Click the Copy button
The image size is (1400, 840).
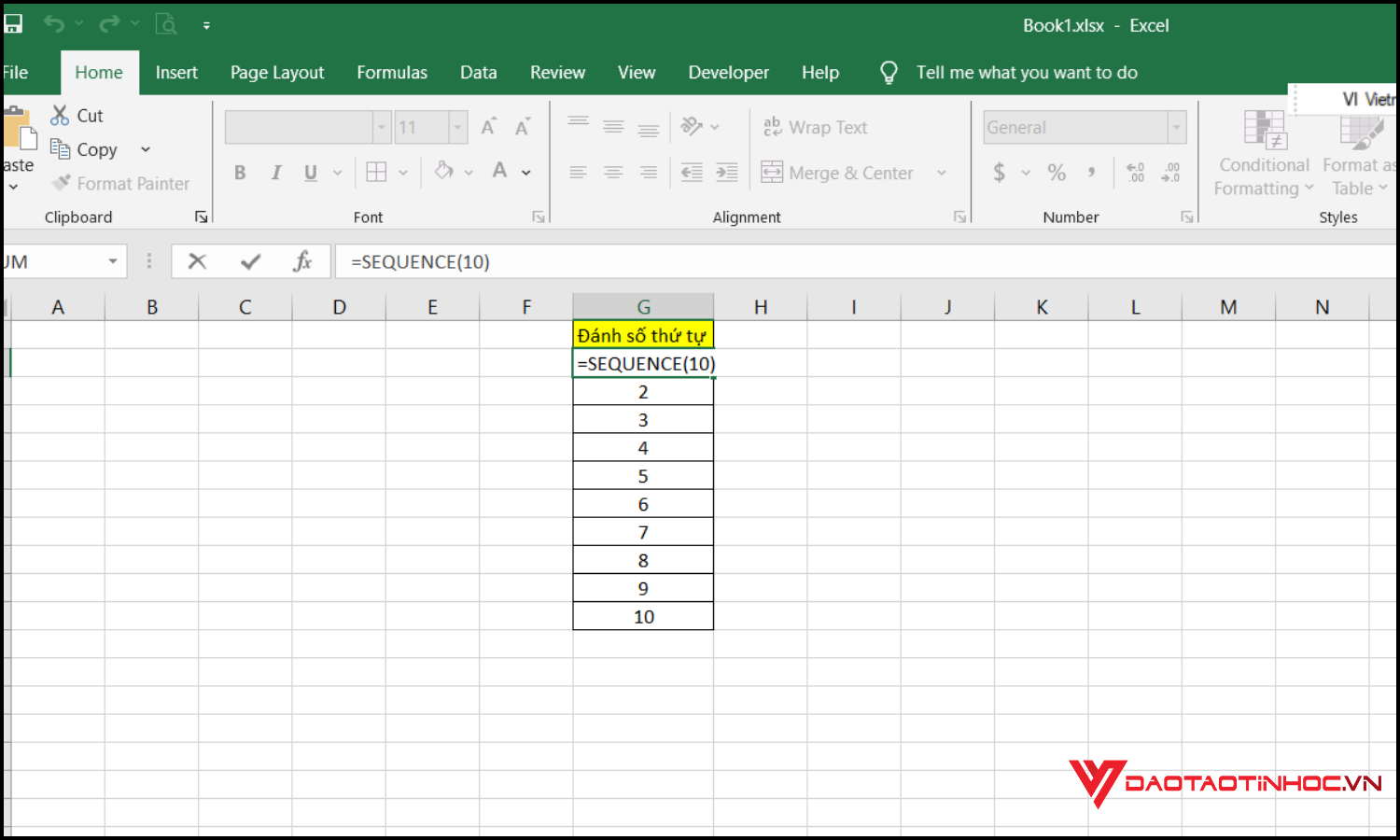[x=86, y=149]
